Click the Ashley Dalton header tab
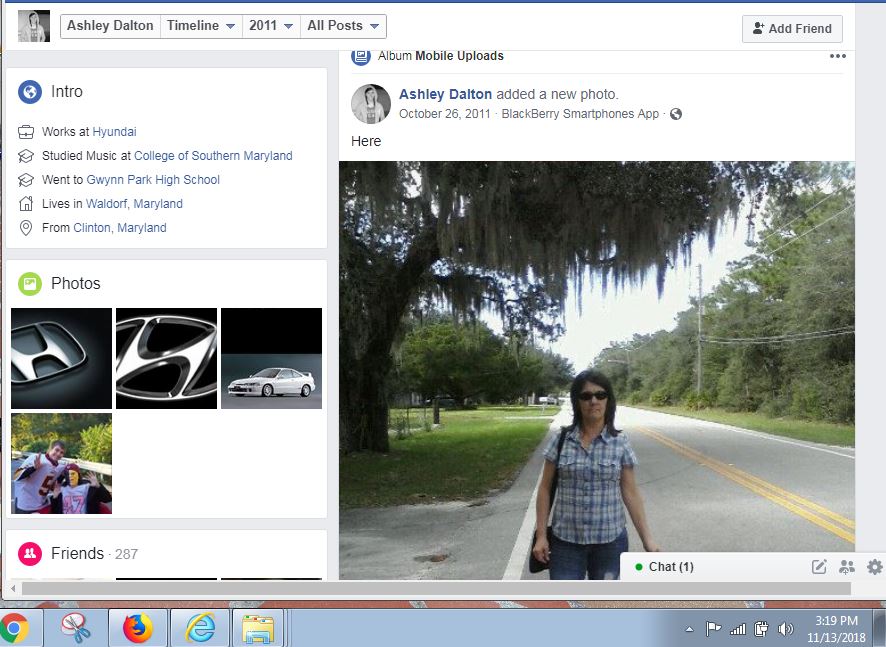 pyautogui.click(x=110, y=26)
